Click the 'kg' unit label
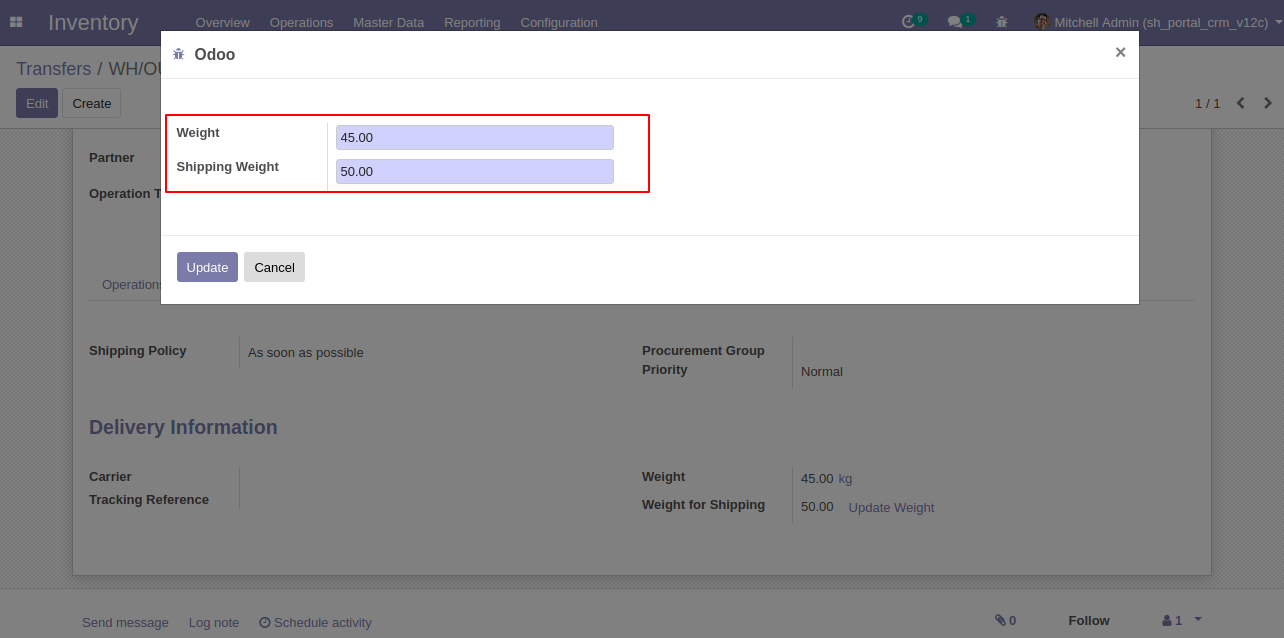This screenshot has height=638, width=1284. click(x=845, y=479)
